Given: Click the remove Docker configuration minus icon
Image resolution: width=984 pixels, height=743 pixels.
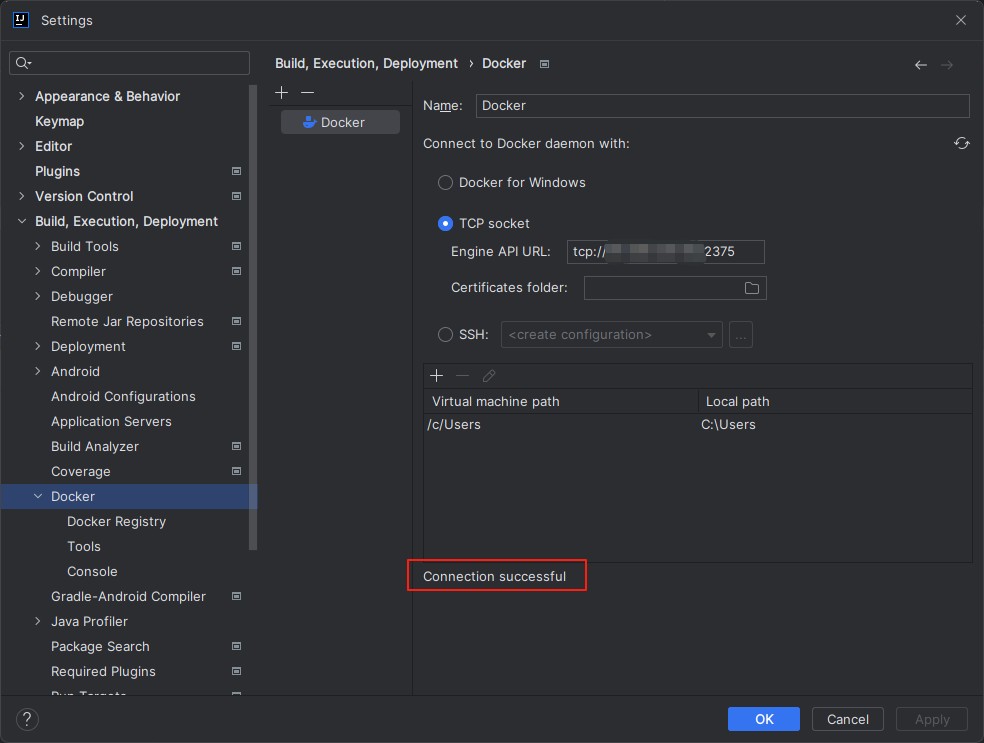Looking at the screenshot, I should point(307,92).
